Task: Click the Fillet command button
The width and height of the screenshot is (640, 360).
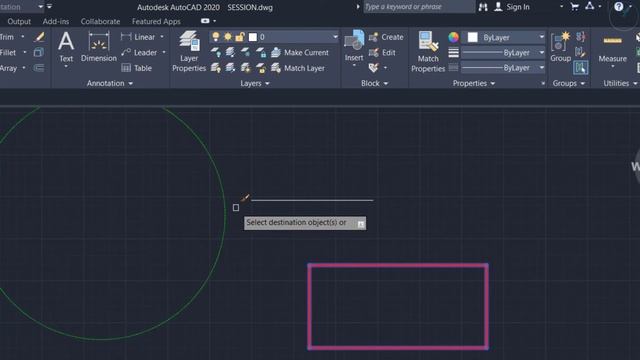Action: [8, 53]
